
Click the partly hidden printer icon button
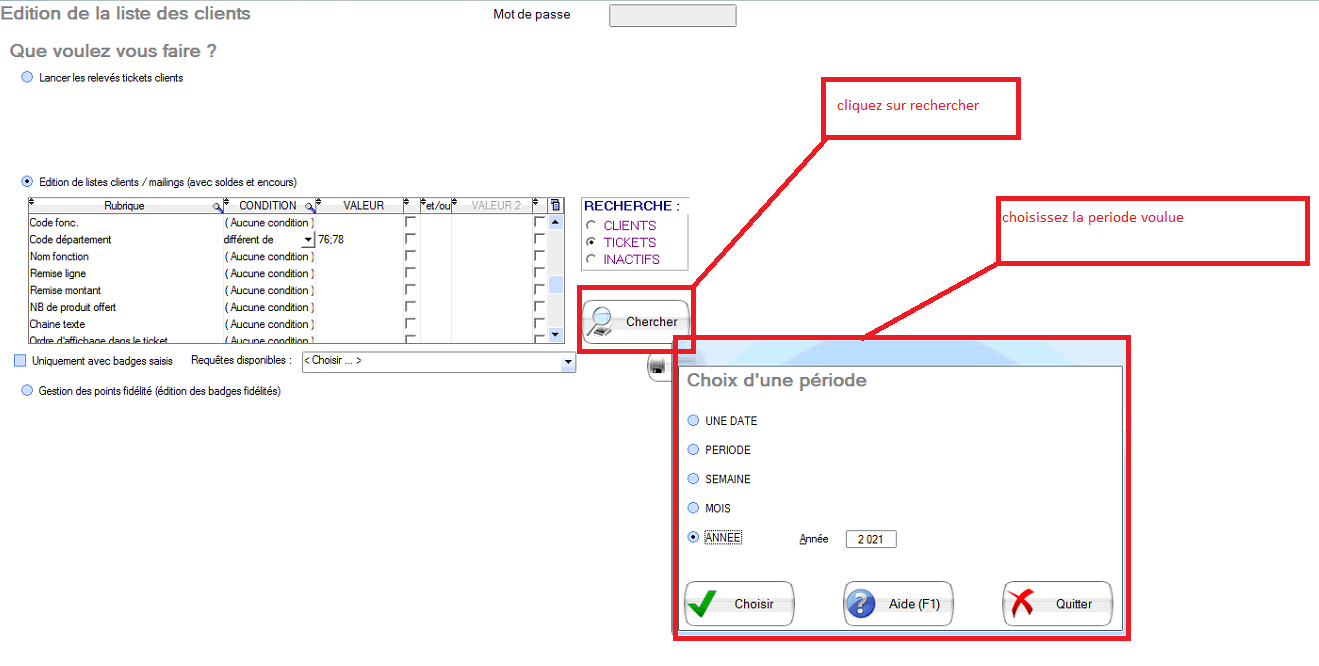[658, 368]
